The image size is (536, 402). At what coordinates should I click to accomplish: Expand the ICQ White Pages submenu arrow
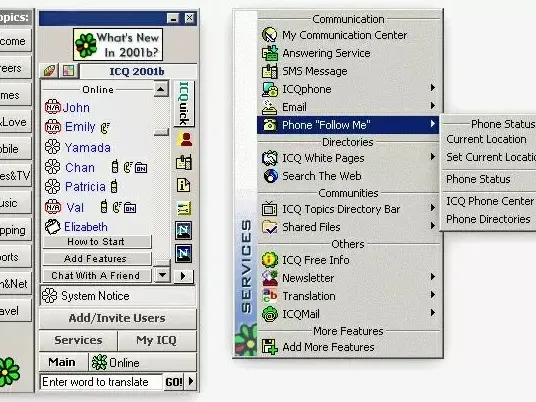pyautogui.click(x=433, y=157)
